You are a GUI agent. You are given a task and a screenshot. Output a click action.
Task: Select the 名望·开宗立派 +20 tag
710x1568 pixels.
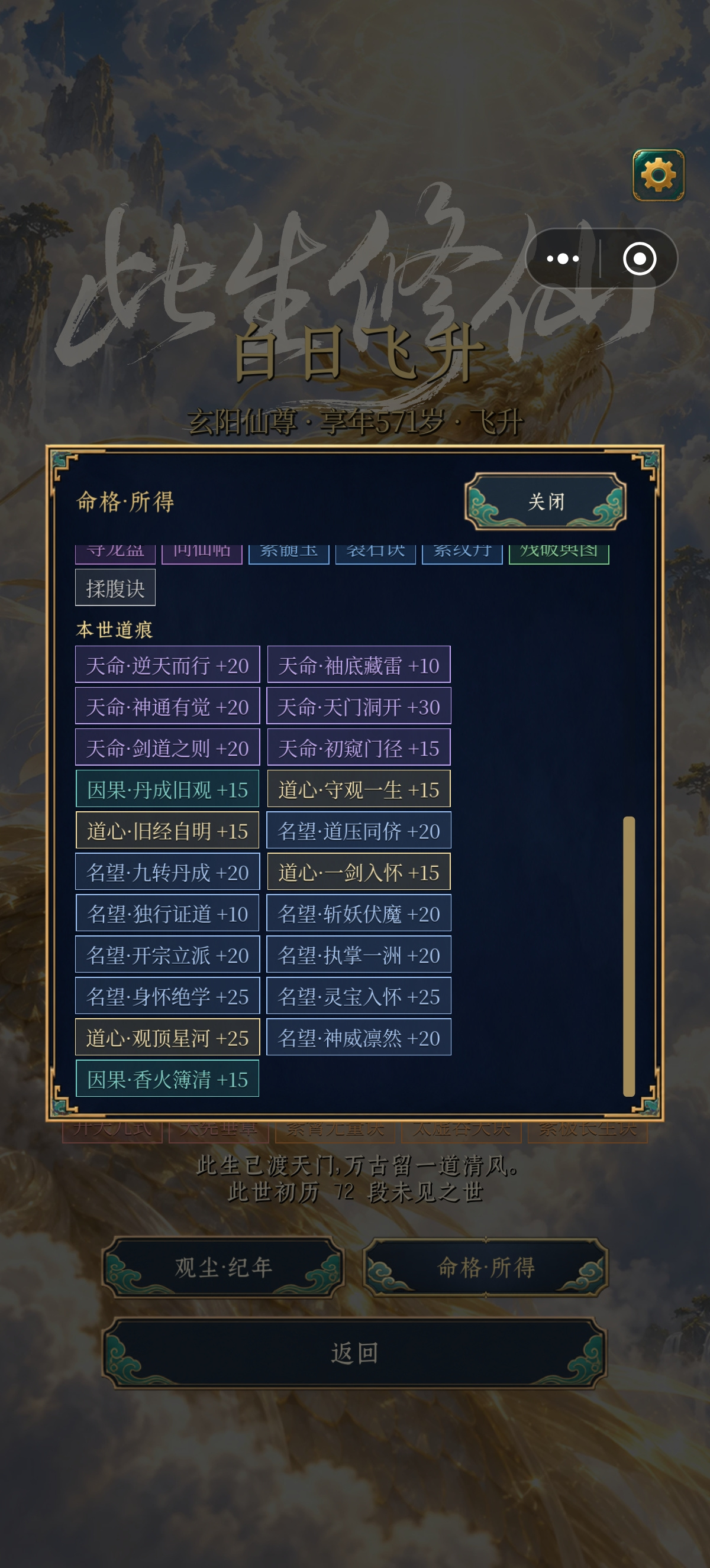(167, 954)
